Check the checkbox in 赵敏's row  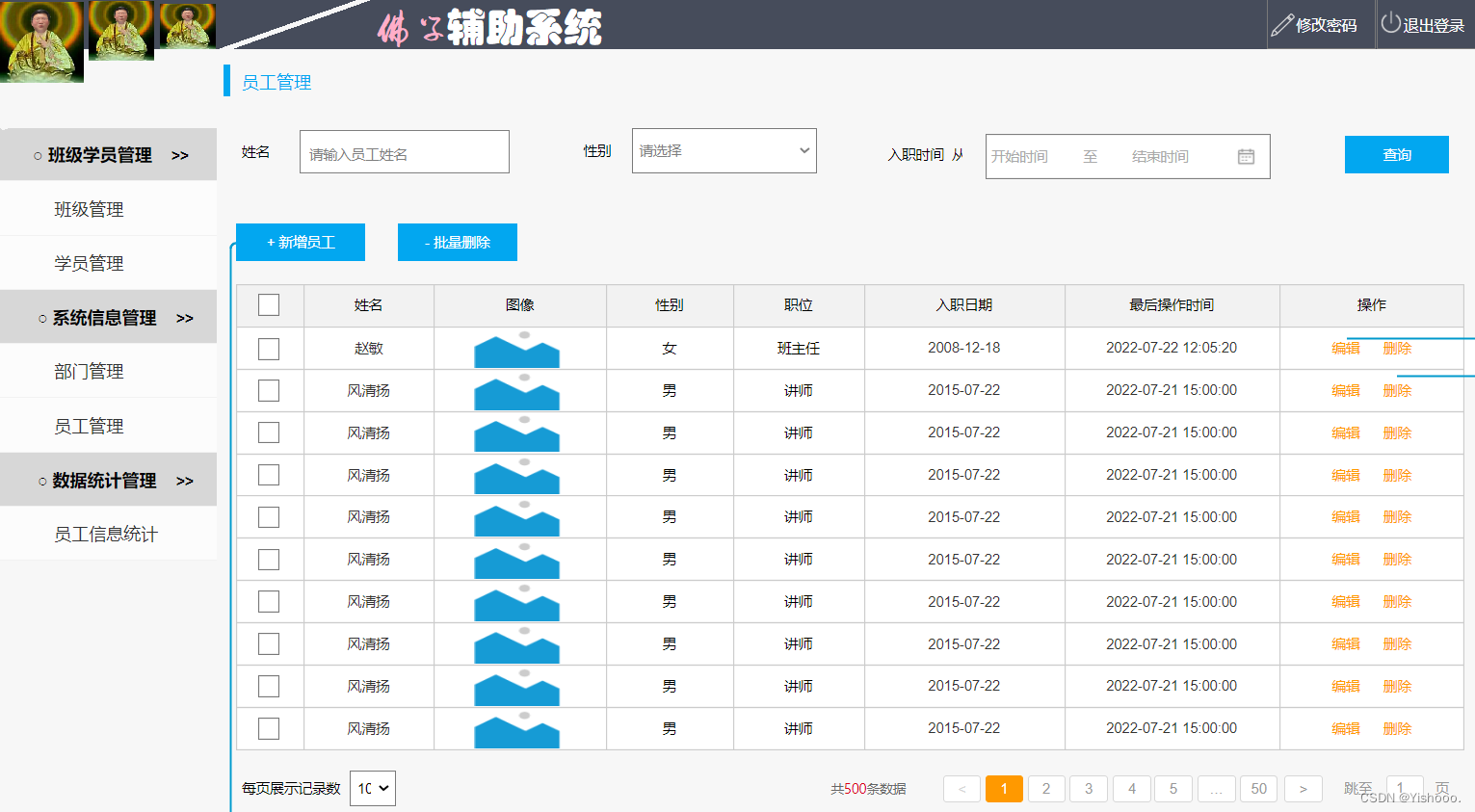tap(269, 349)
